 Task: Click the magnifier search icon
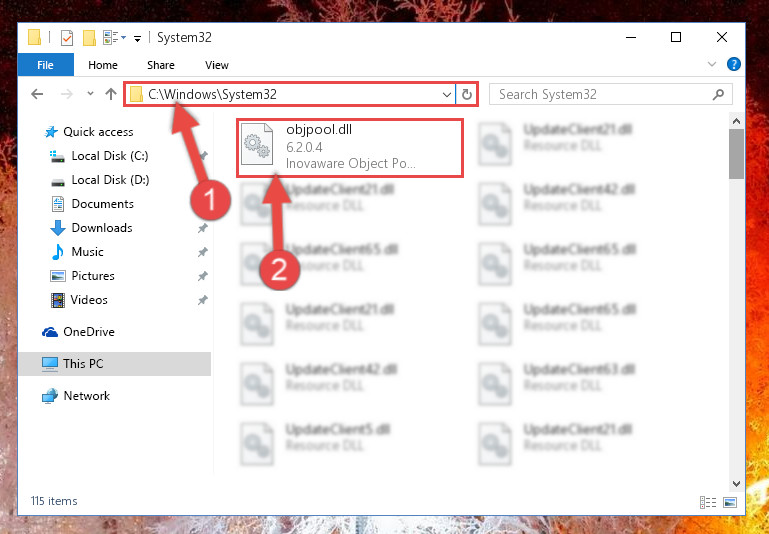pyautogui.click(x=718, y=95)
